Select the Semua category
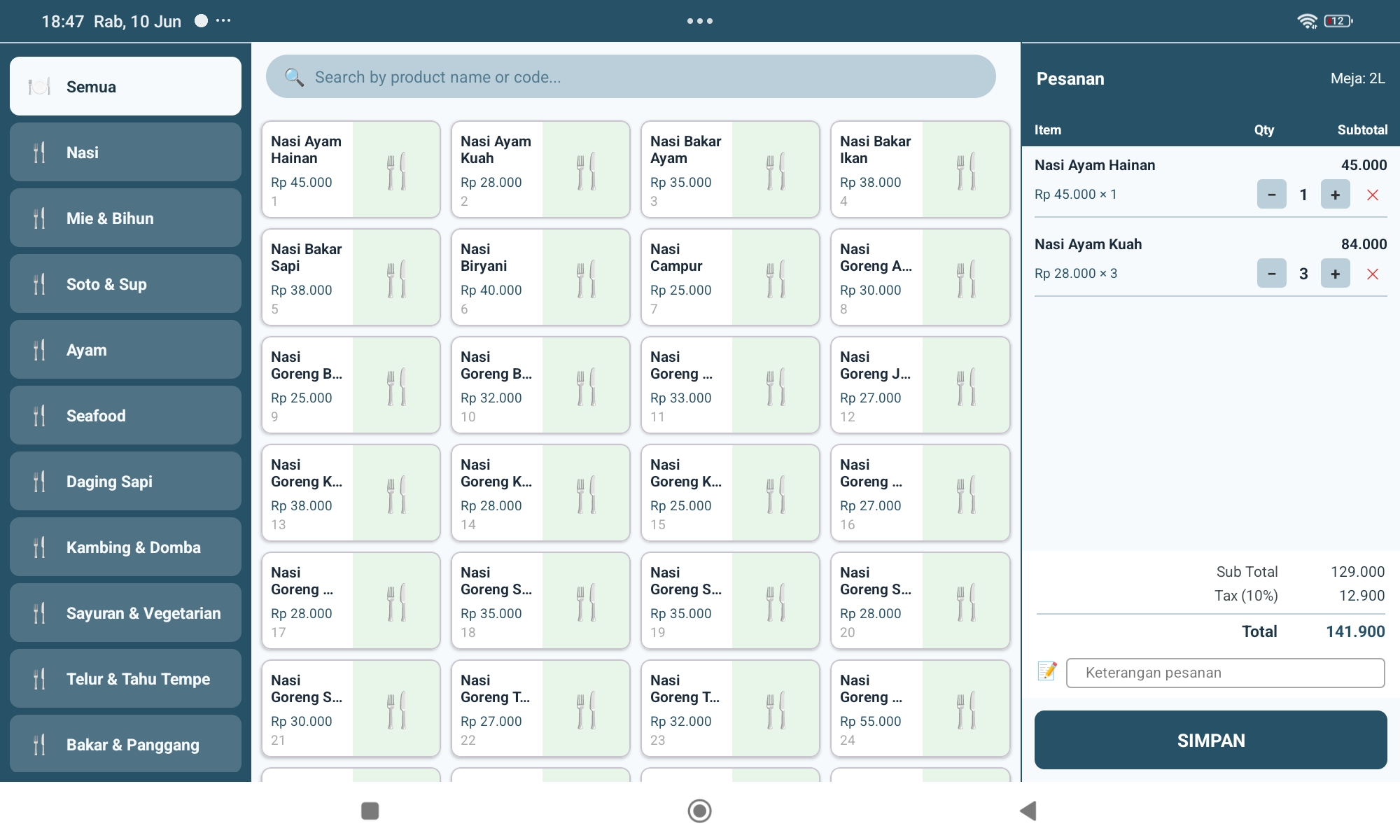 [x=126, y=86]
